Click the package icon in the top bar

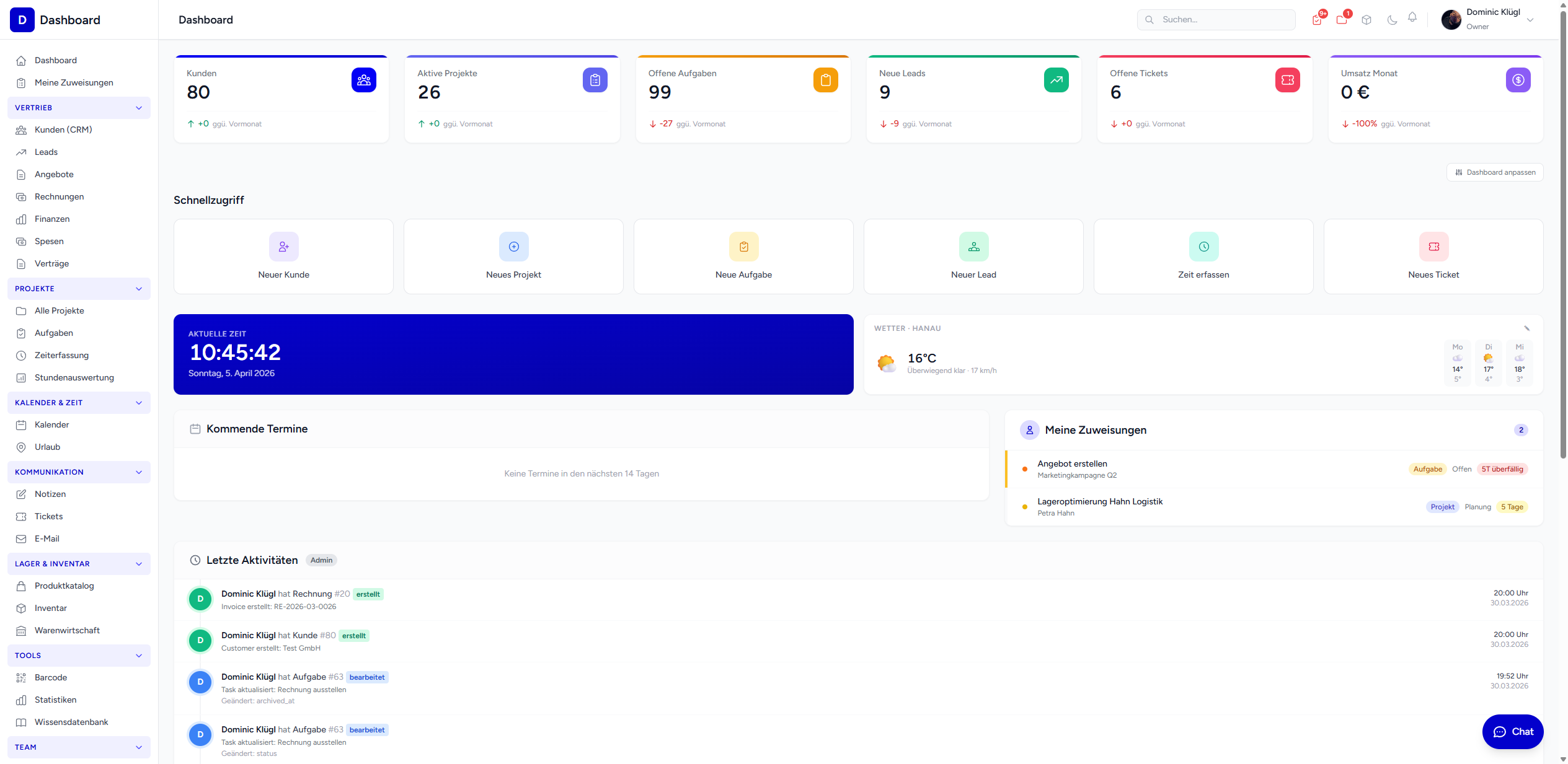(x=1366, y=19)
